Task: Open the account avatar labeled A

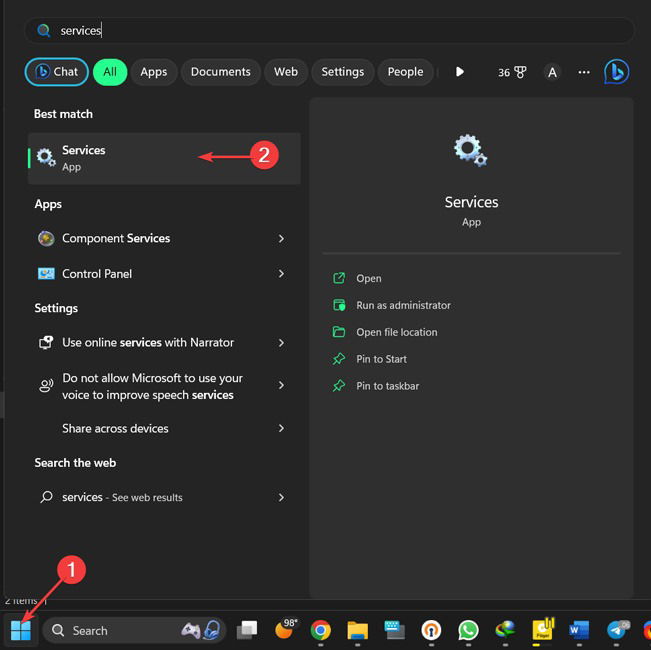Action: pyautogui.click(x=552, y=72)
